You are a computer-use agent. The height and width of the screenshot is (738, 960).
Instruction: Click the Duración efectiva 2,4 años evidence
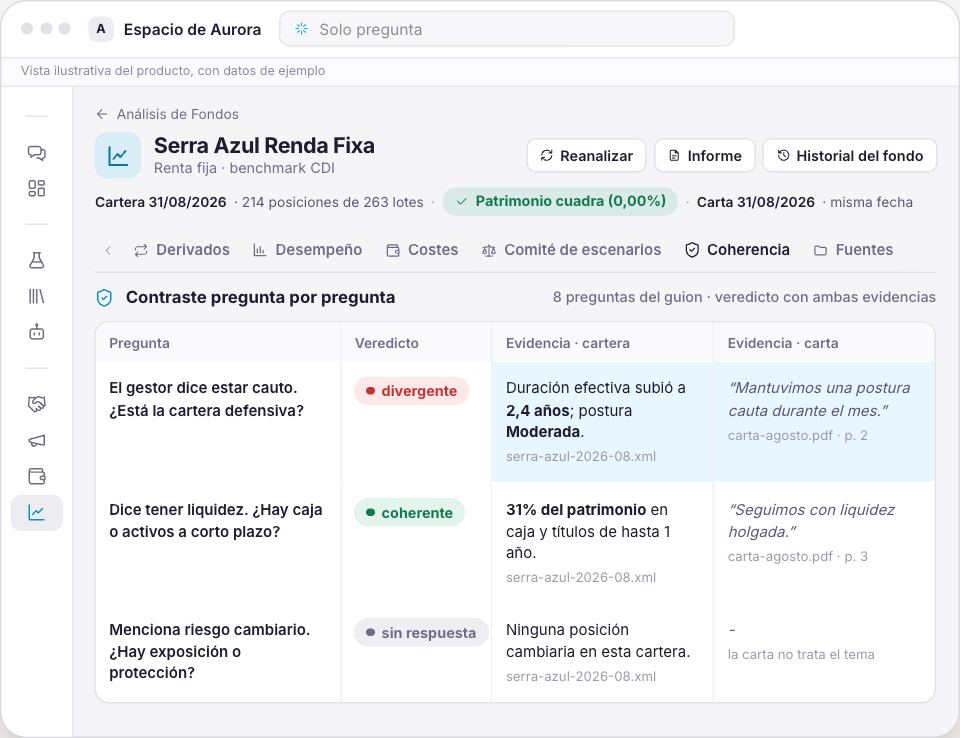tap(596, 410)
